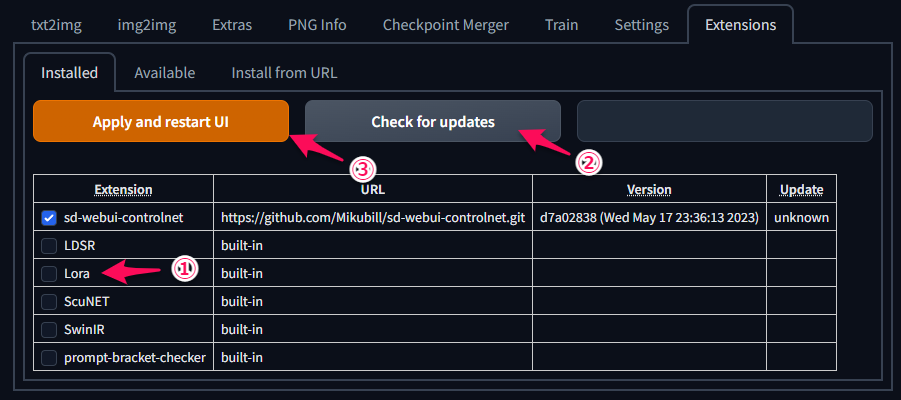Viewport: 901px width, 400px height.
Task: Select the Checkpoint Merger tab
Action: (x=446, y=25)
